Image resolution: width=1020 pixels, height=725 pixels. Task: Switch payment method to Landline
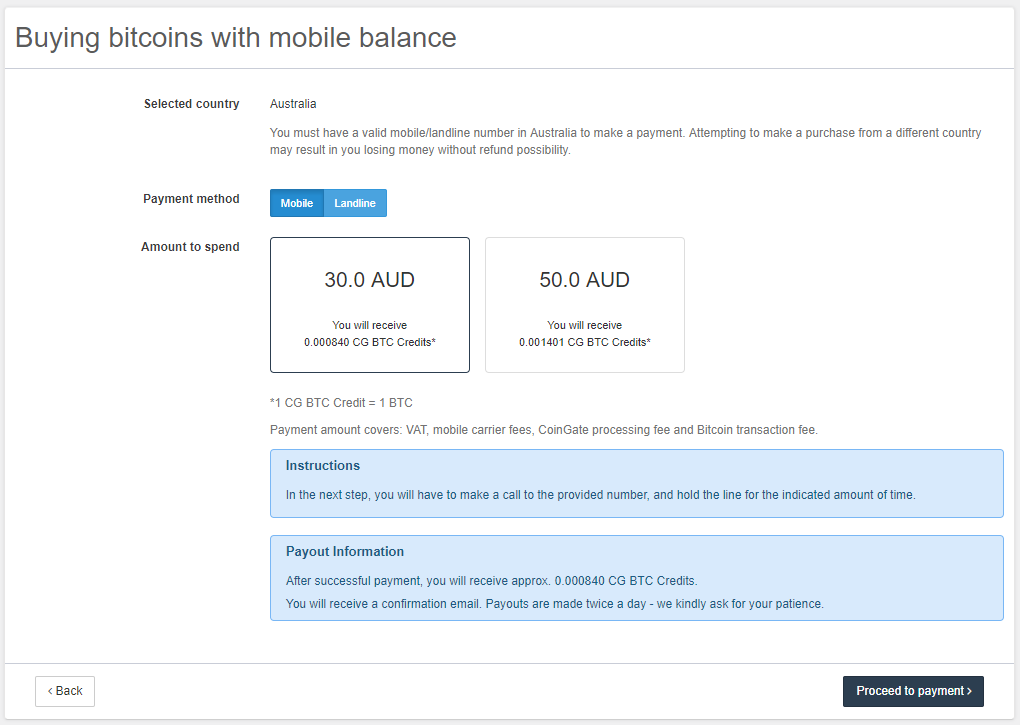pyautogui.click(x=355, y=203)
